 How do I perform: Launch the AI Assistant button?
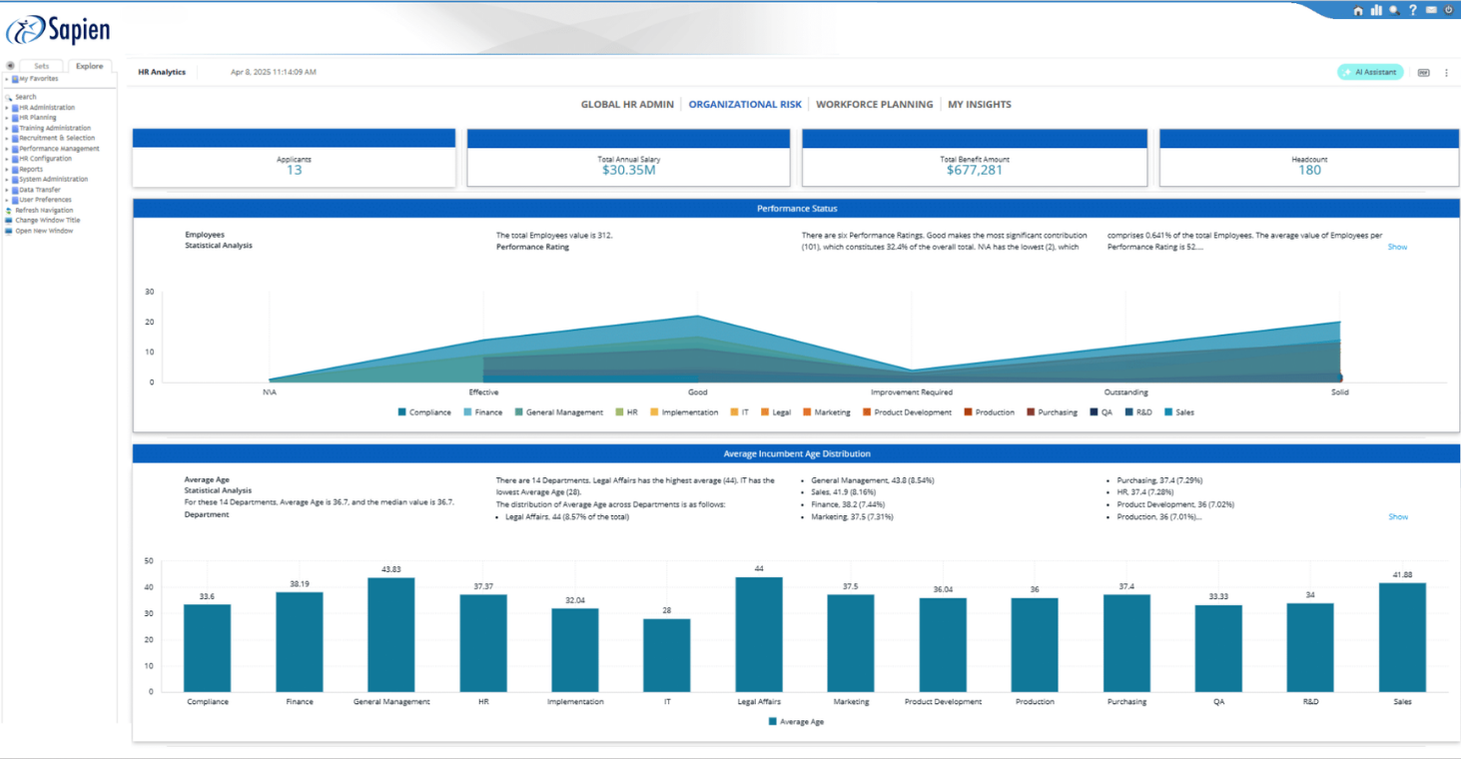tap(1370, 72)
